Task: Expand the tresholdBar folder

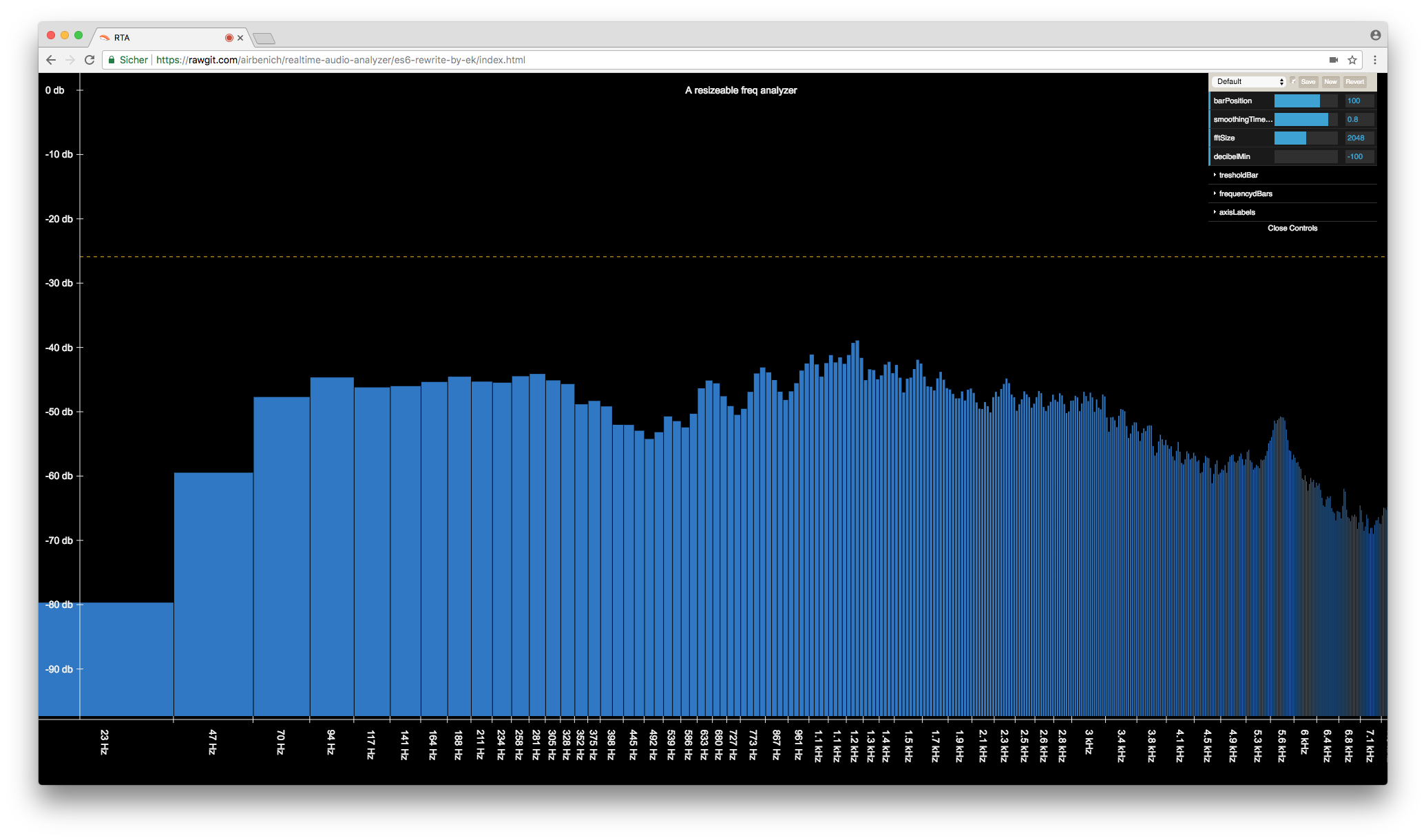Action: pyautogui.click(x=1238, y=175)
